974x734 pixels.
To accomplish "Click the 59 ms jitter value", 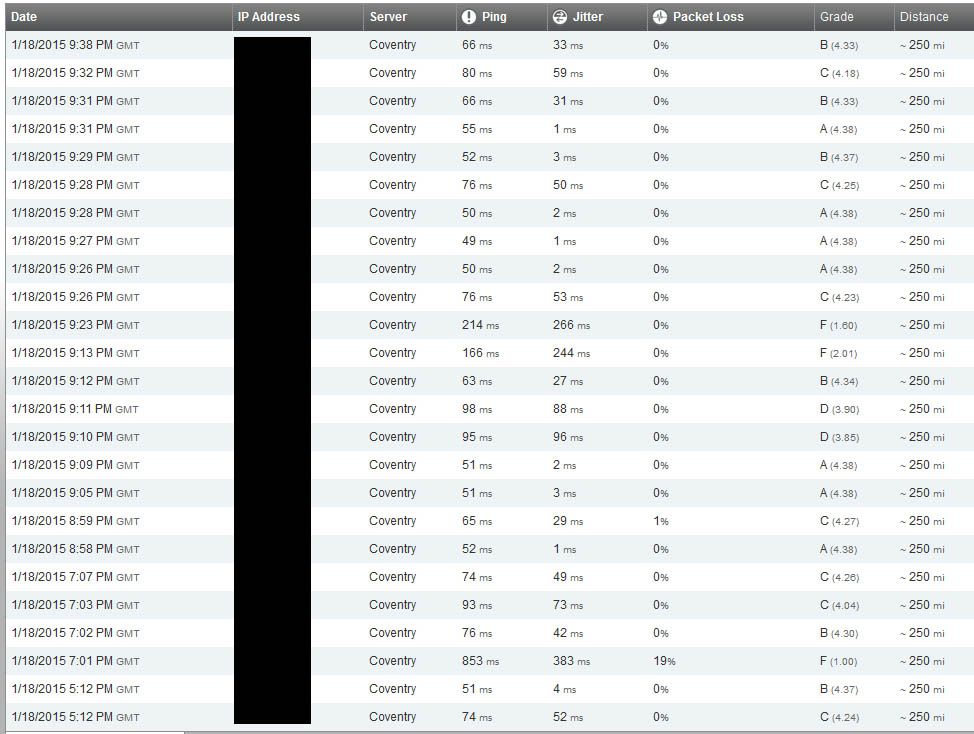I will (568, 73).
